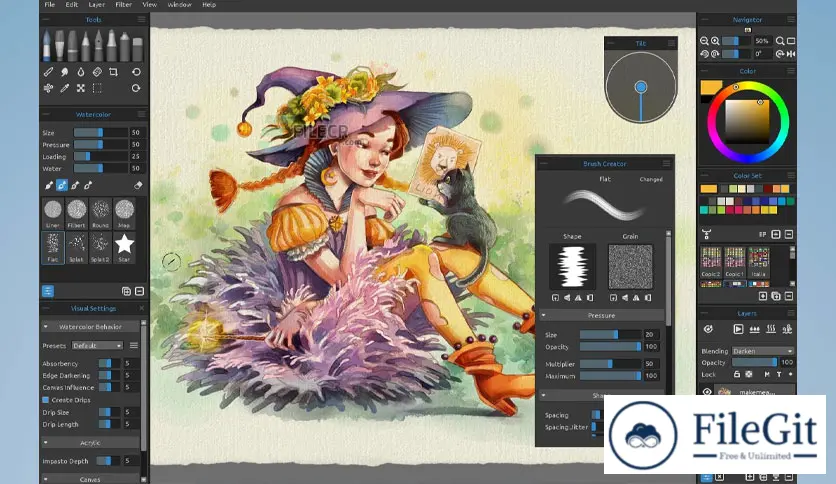Open the View menu

149,5
